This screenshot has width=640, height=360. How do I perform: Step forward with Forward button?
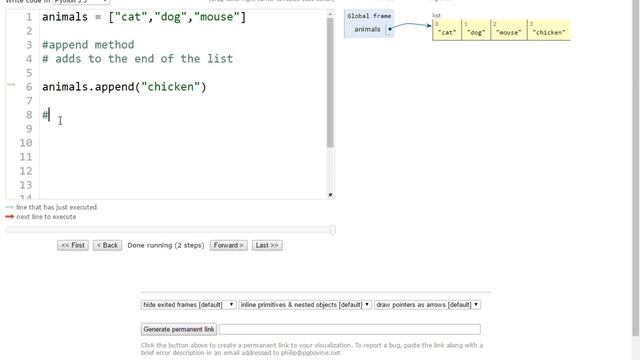(x=229, y=245)
